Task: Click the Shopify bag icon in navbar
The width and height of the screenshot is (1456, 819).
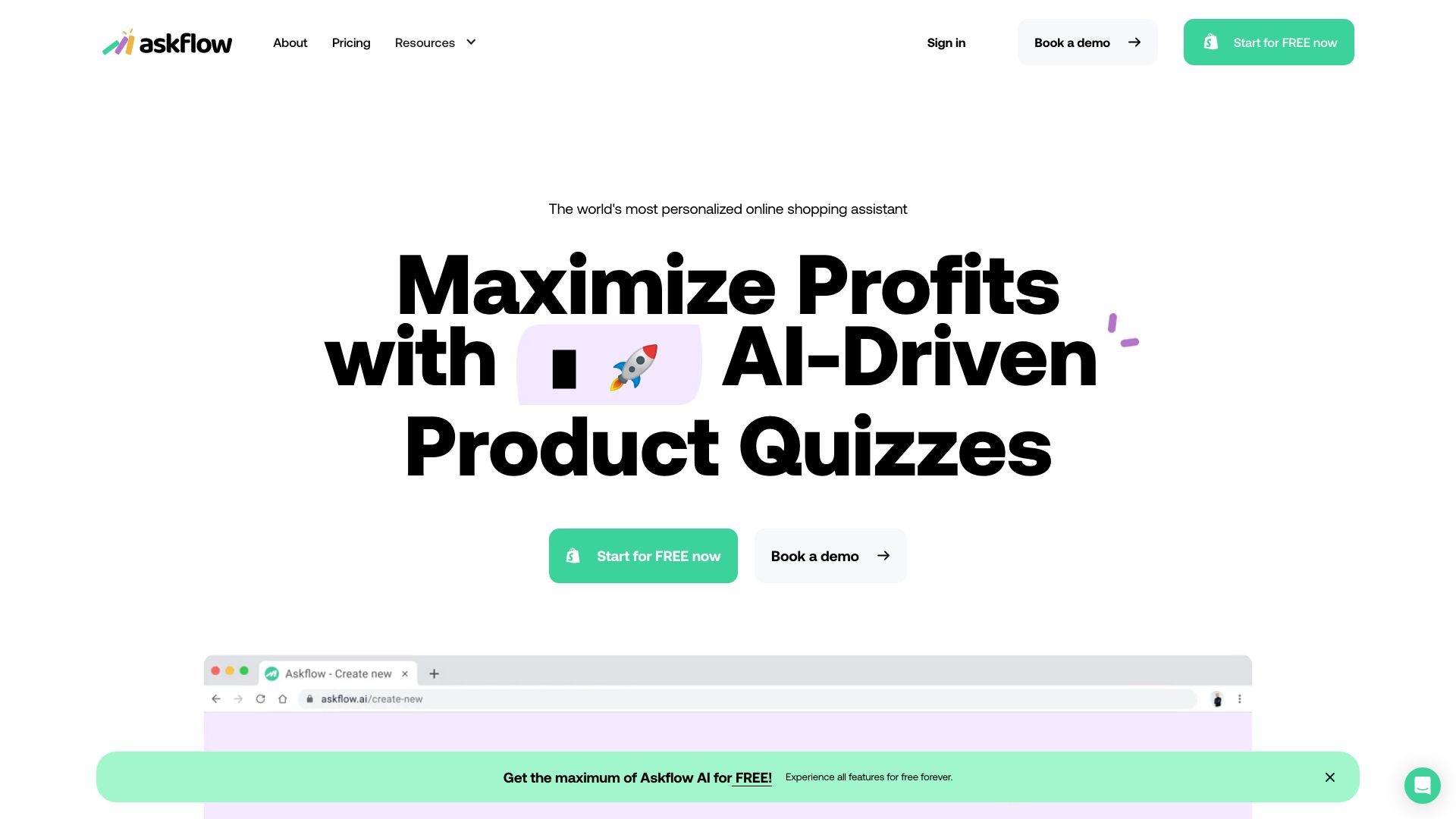Action: [1210, 41]
